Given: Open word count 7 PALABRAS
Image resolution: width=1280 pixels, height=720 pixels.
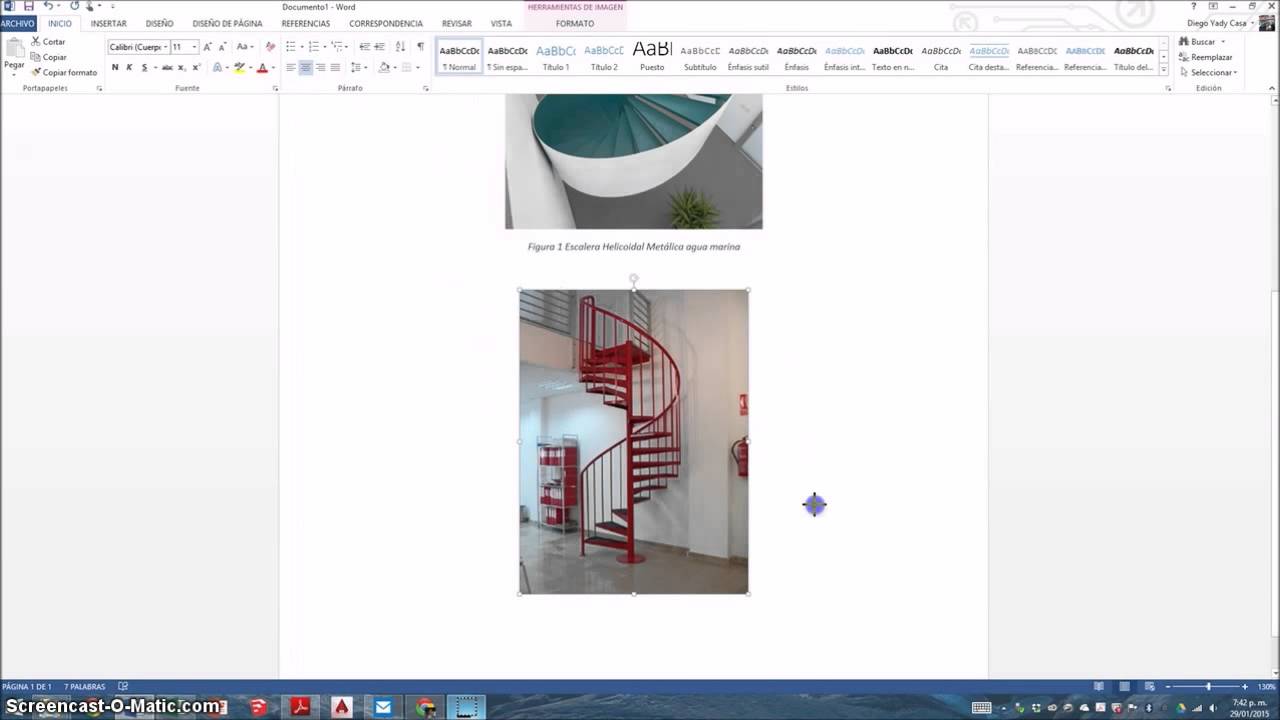Looking at the screenshot, I should [x=85, y=687].
